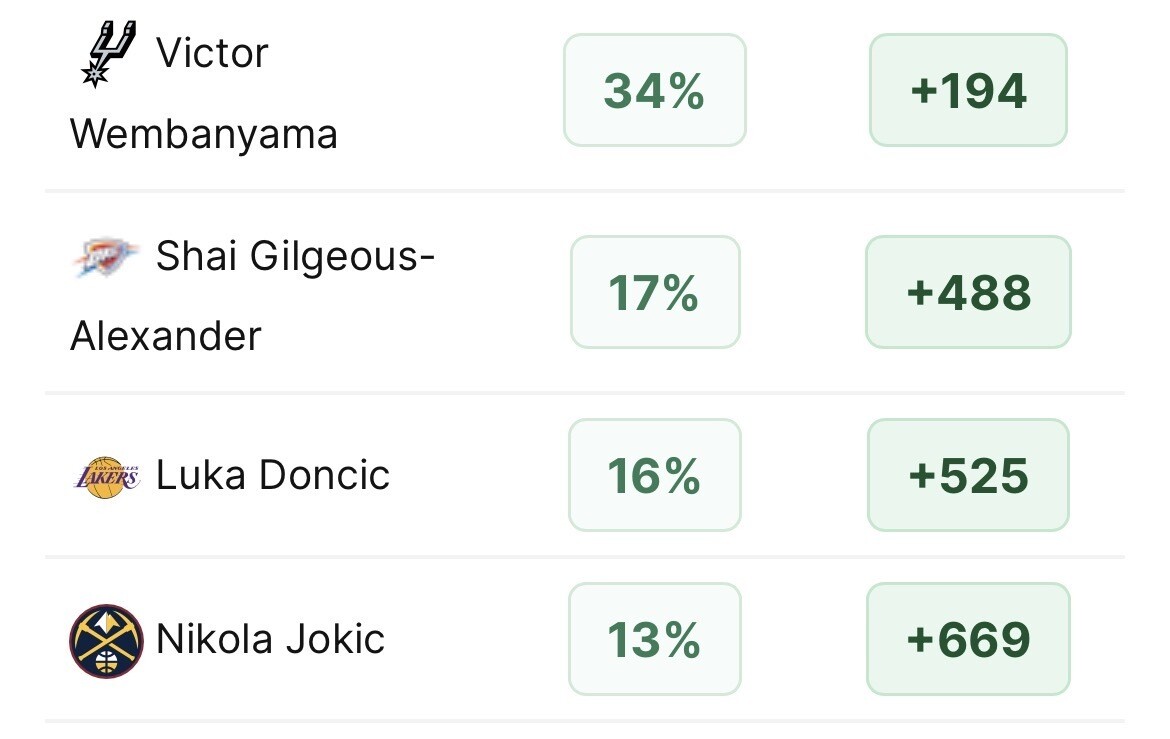Click the word Wembanyama on second line
Screen dimensions: 1170x739
click(x=204, y=134)
